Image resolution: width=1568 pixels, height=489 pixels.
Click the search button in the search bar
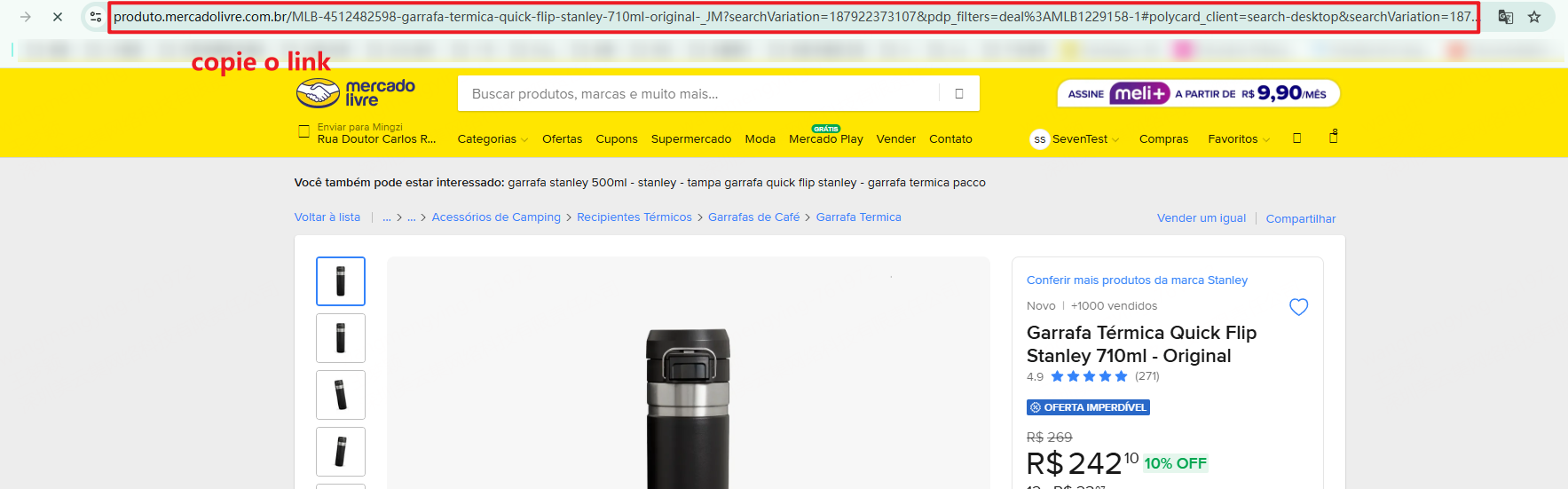point(958,94)
